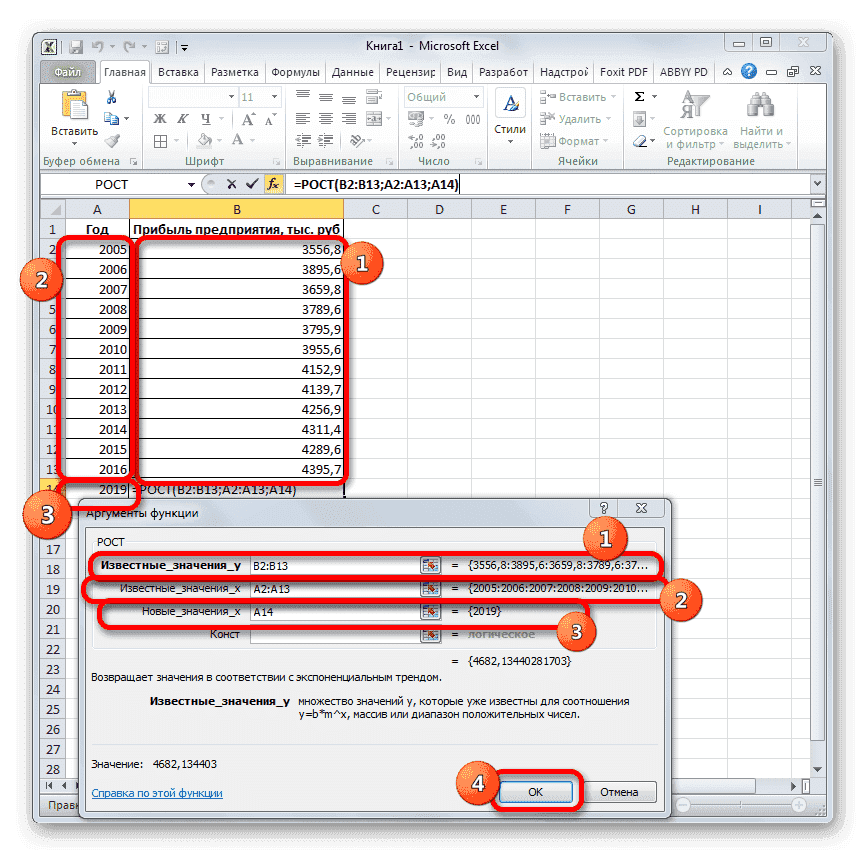Open the fill color dropdown arrow
866x856 pixels.
(x=220, y=140)
